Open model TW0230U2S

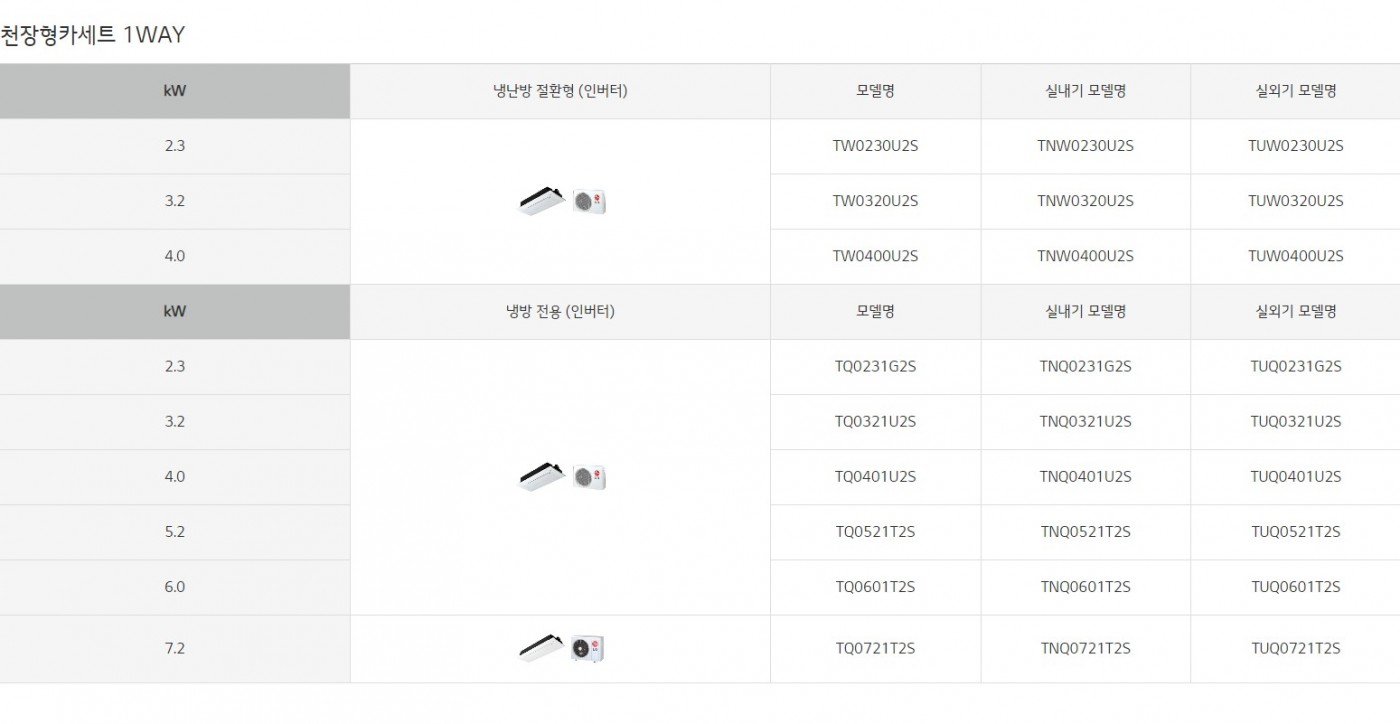[x=875, y=146]
